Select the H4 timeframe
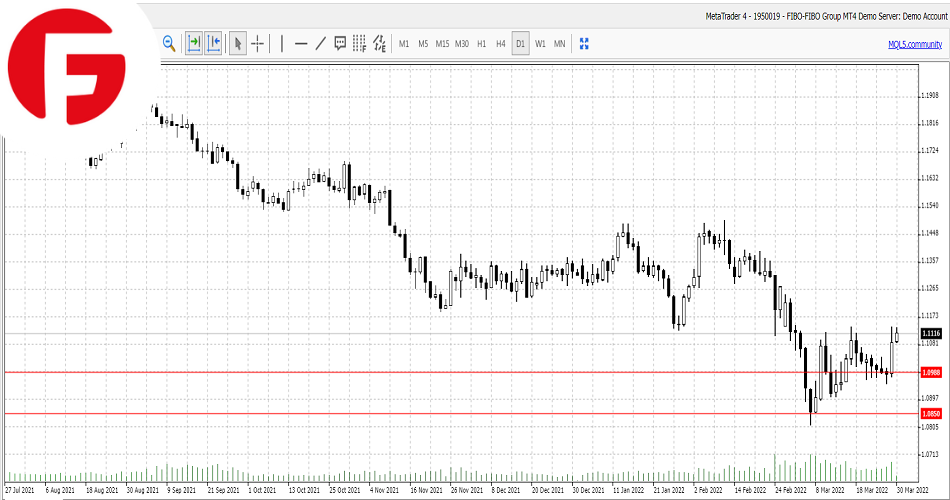This screenshot has height=500, width=950. [x=501, y=43]
